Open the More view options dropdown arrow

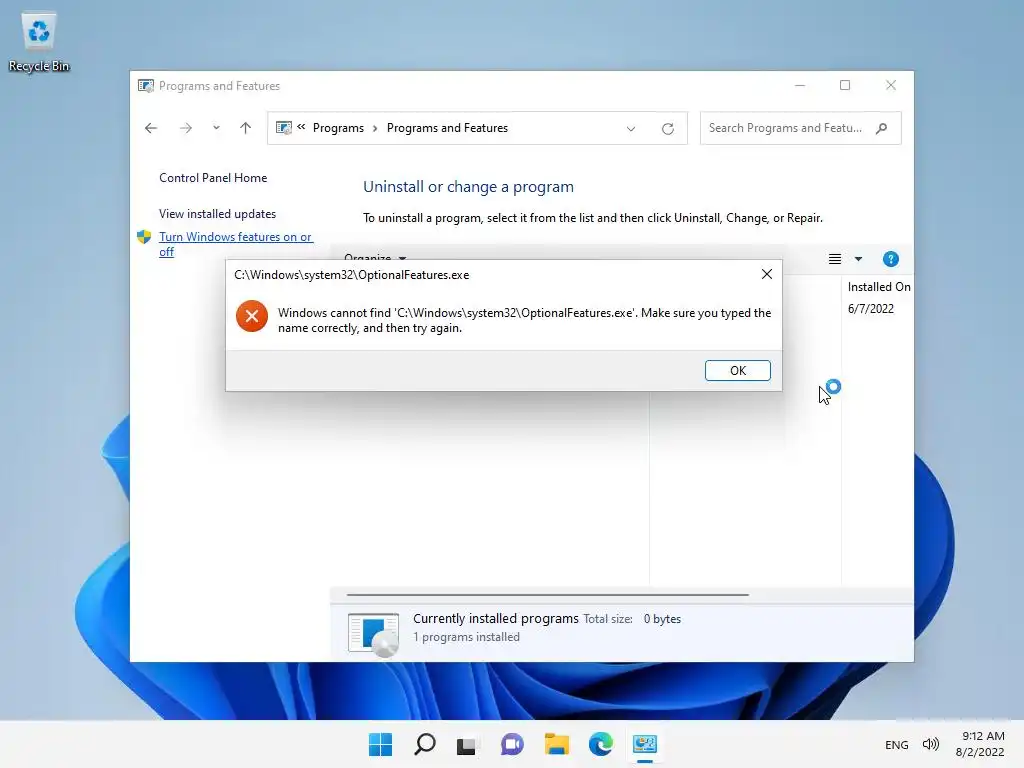pyautogui.click(x=858, y=259)
